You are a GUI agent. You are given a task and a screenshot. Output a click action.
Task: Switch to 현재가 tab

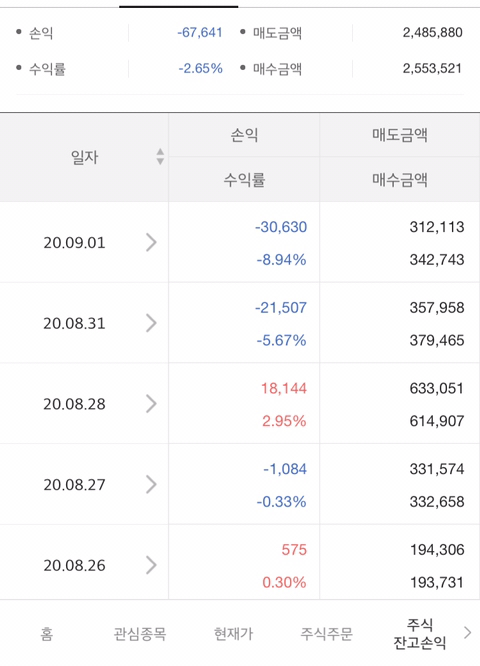[x=233, y=634]
